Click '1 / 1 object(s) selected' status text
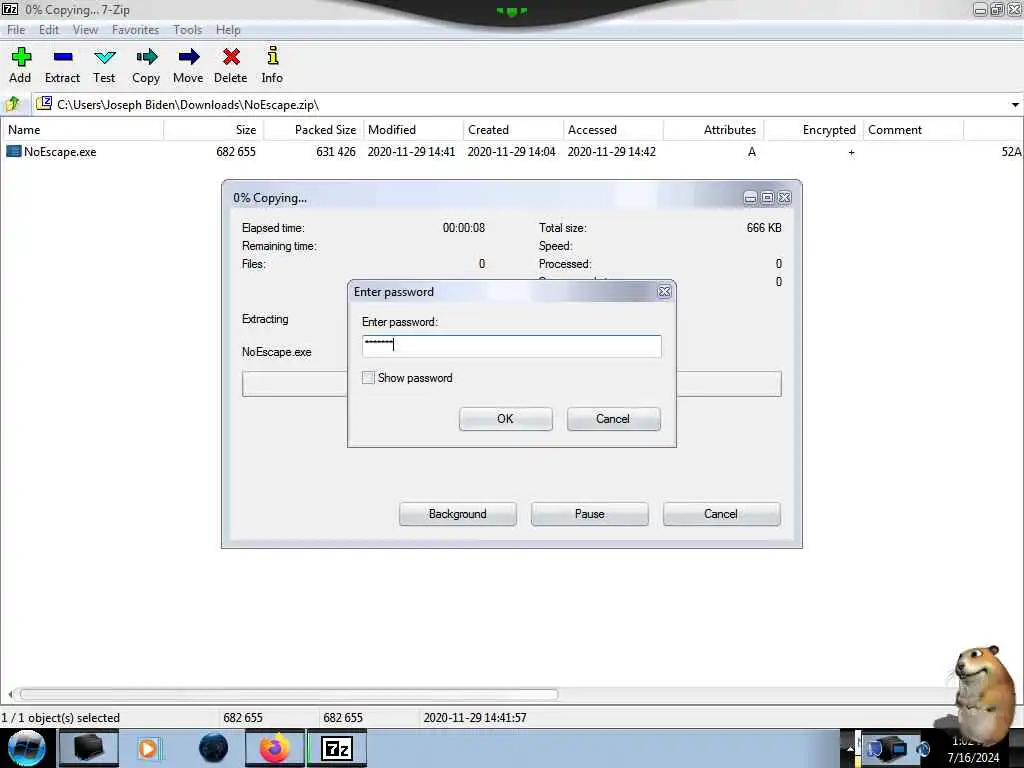 pos(61,718)
